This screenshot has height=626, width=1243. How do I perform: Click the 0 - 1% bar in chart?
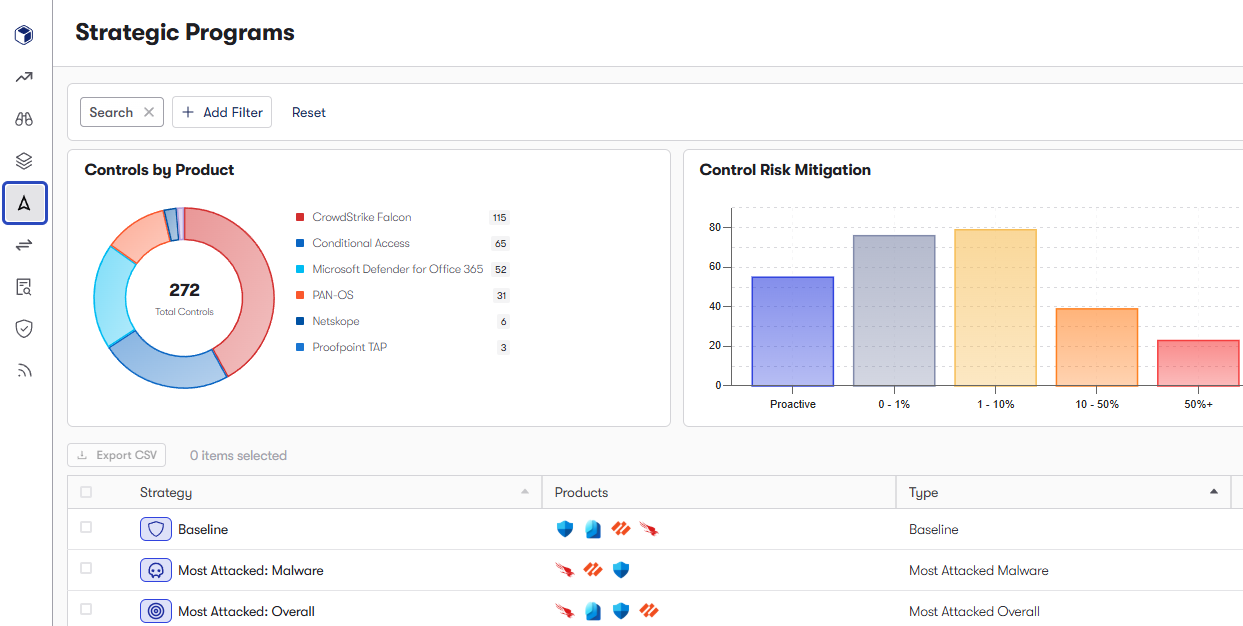pos(894,311)
